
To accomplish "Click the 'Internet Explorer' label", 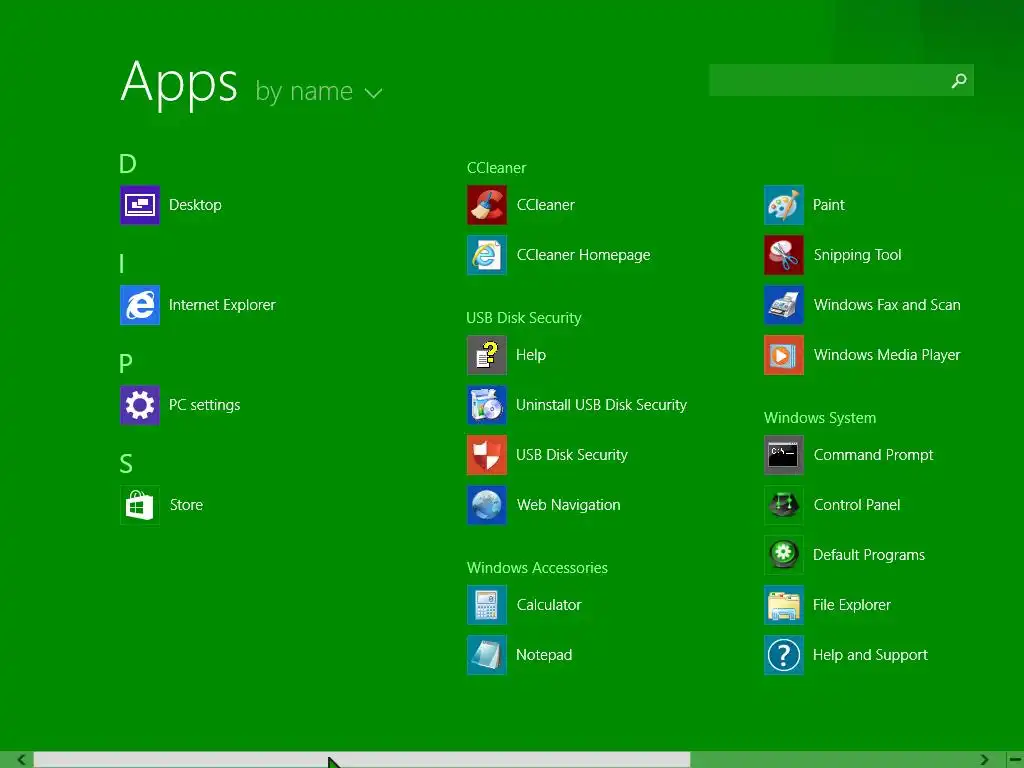I will [222, 305].
